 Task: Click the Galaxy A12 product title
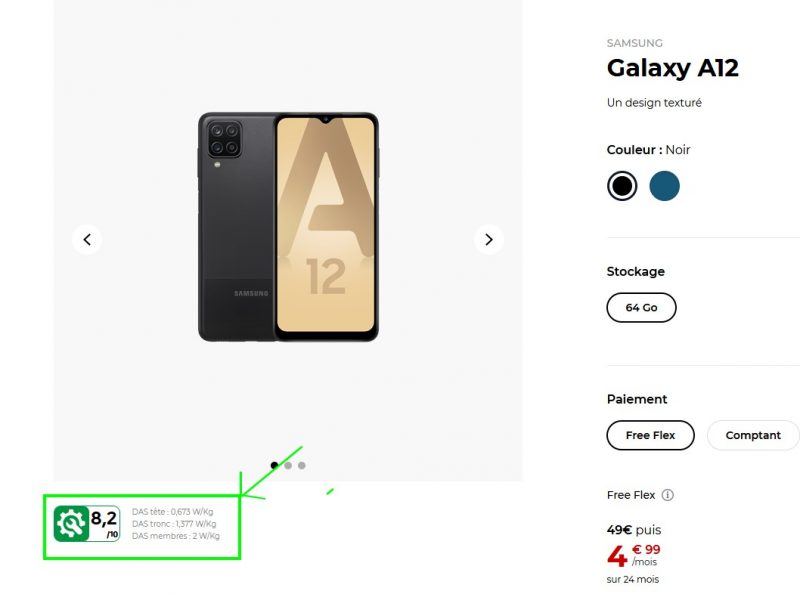point(672,69)
